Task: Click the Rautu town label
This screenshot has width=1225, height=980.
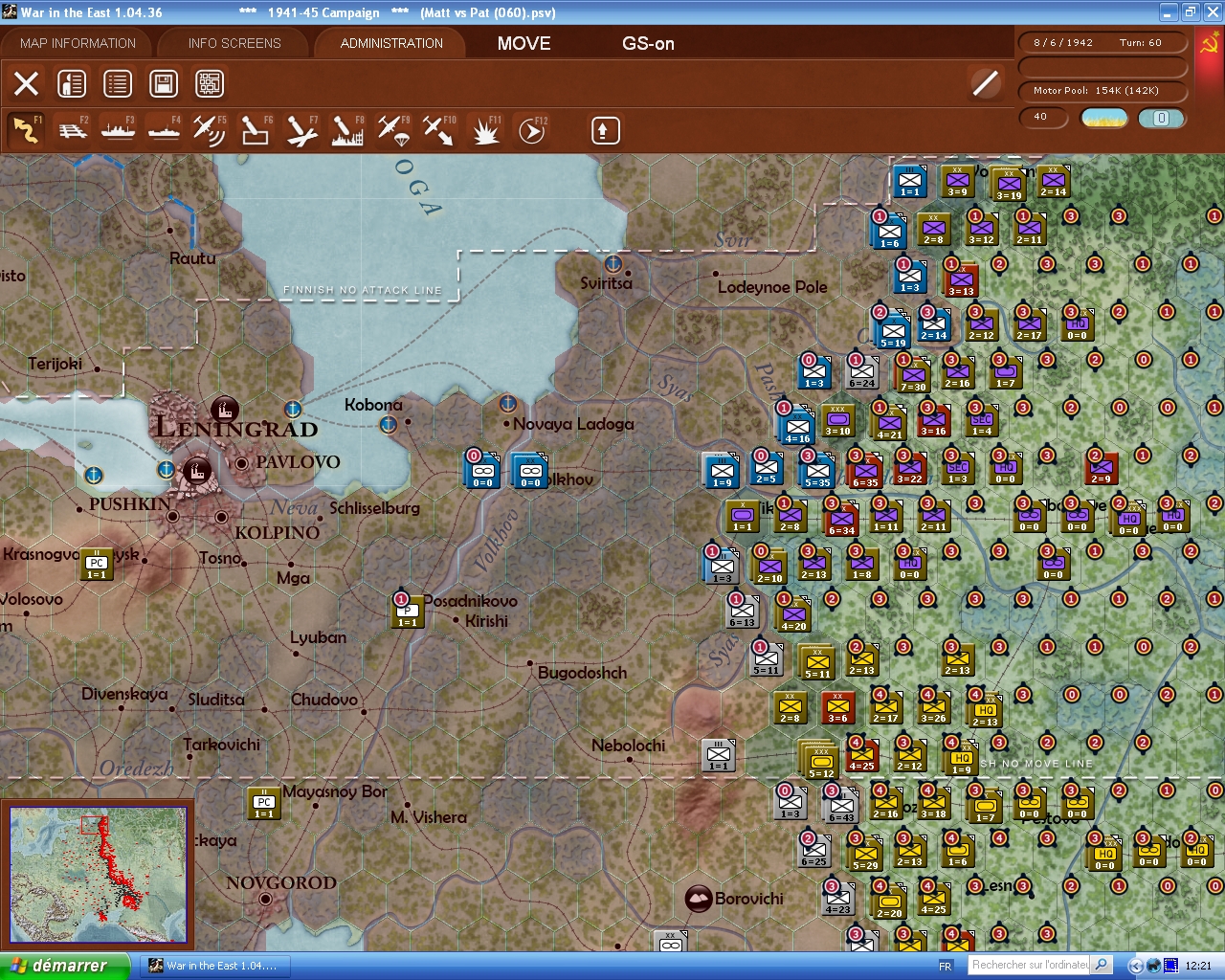Action: (192, 258)
